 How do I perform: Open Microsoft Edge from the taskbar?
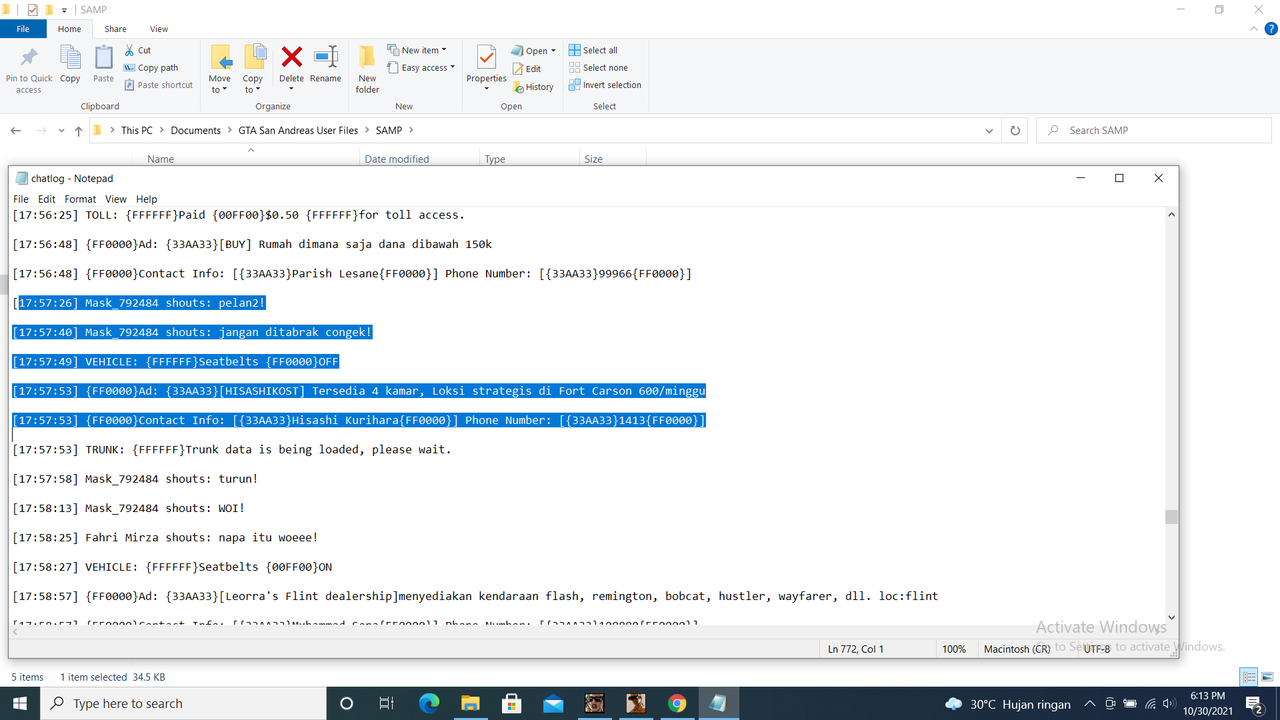[429, 704]
